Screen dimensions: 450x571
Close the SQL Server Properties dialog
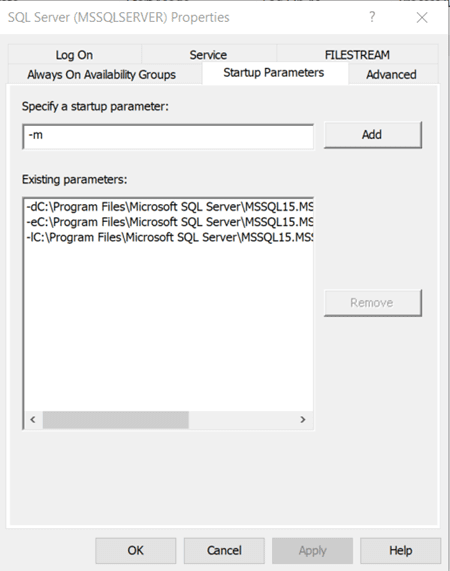422,17
